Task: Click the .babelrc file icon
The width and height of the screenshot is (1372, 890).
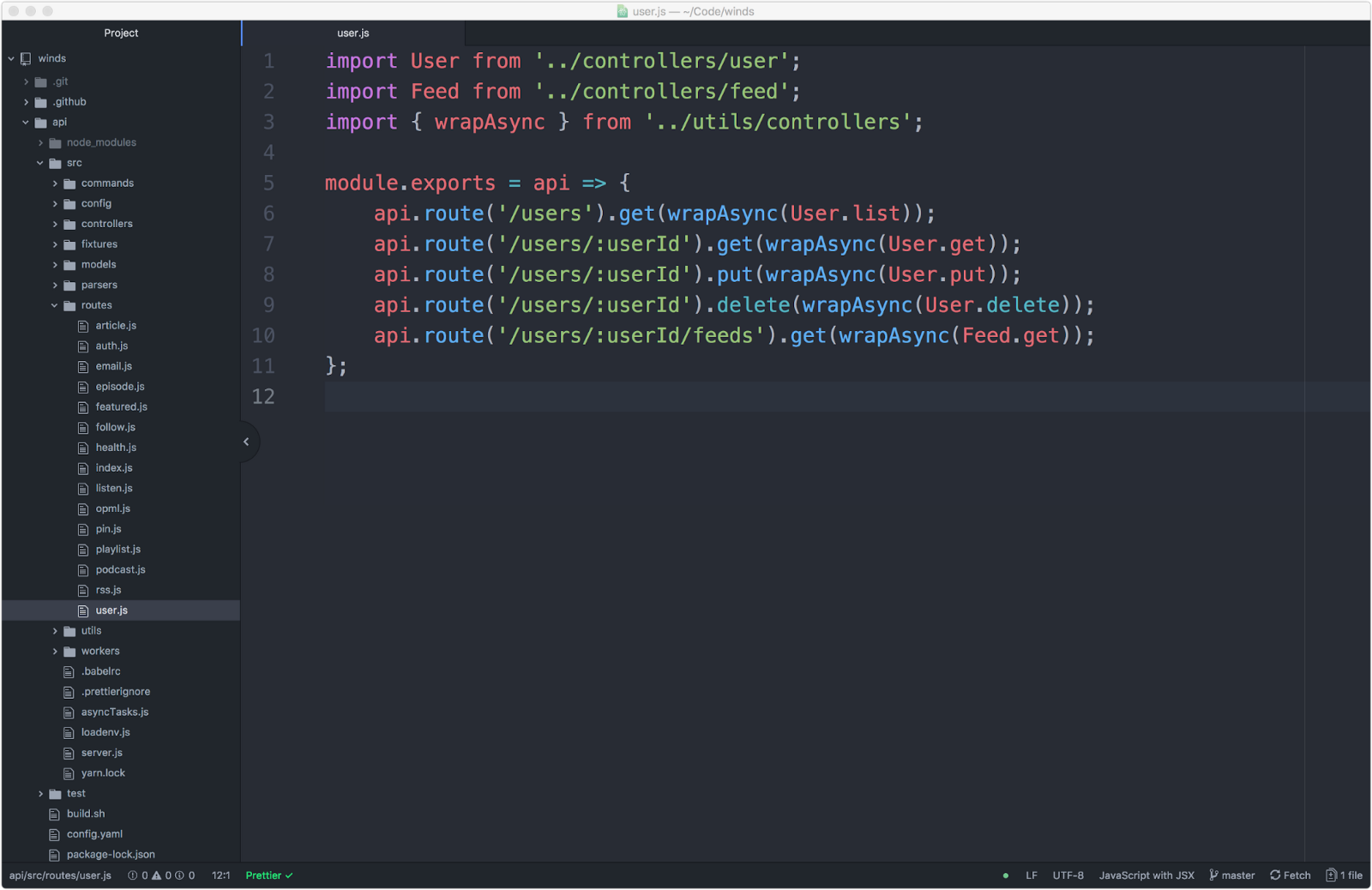Action: coord(69,671)
